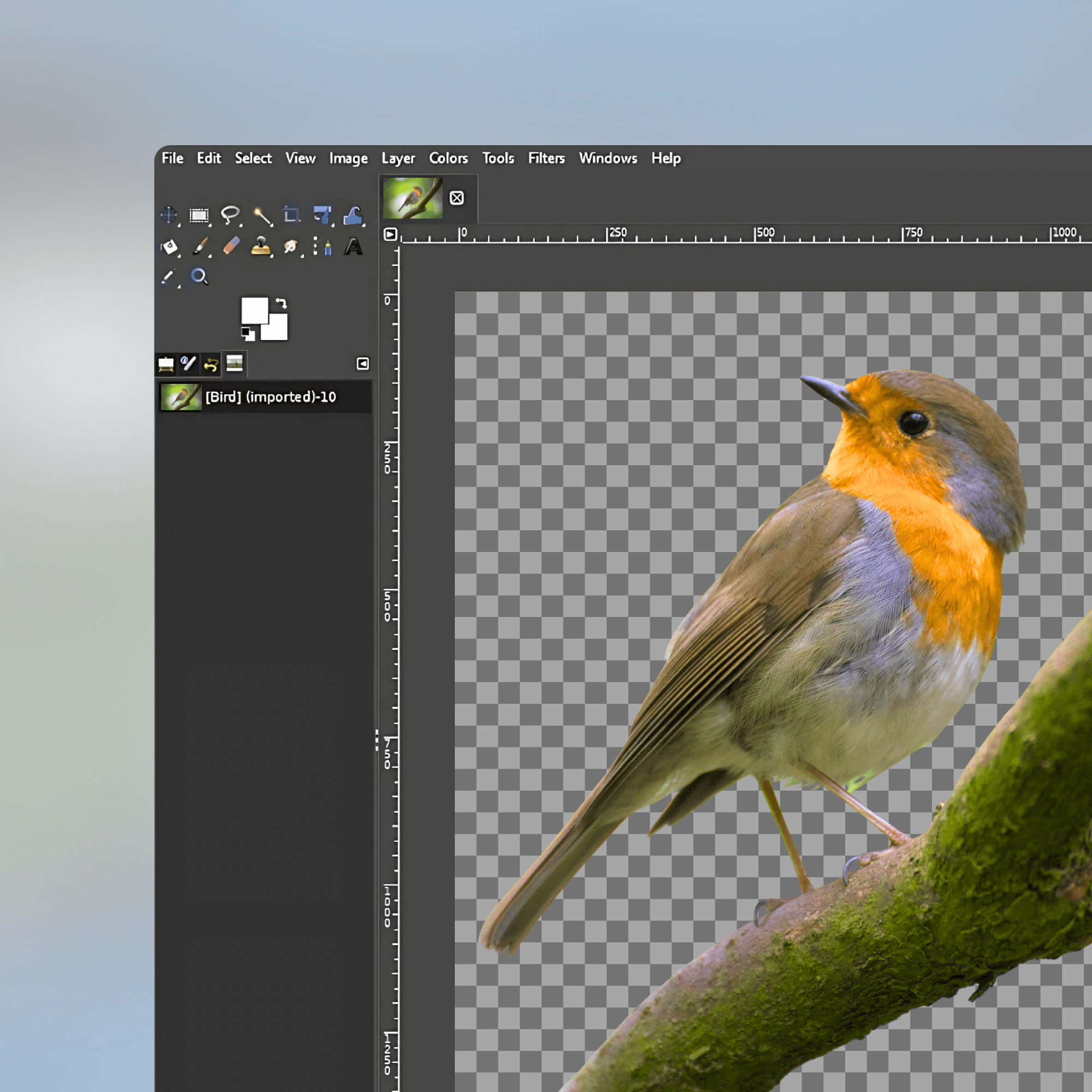Image resolution: width=1092 pixels, height=1092 pixels.
Task: Open the Filters menu
Action: coord(546,158)
